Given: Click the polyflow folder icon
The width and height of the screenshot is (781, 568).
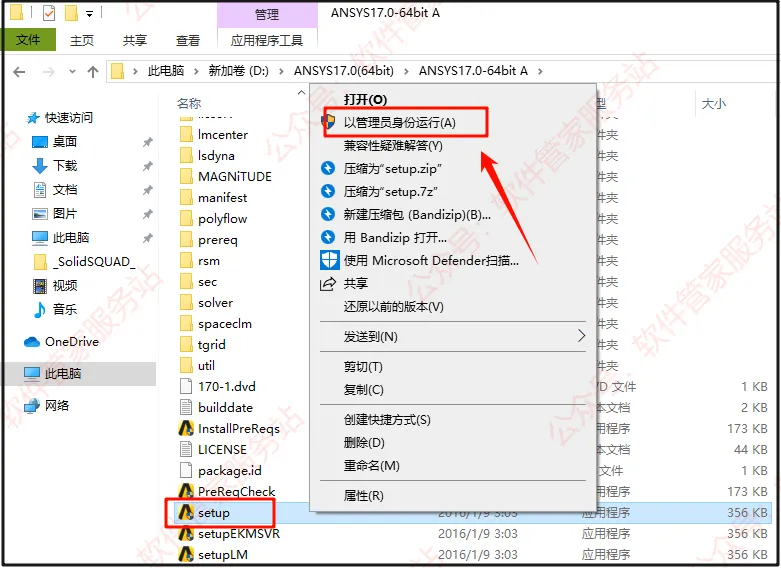Looking at the screenshot, I should point(186,219).
